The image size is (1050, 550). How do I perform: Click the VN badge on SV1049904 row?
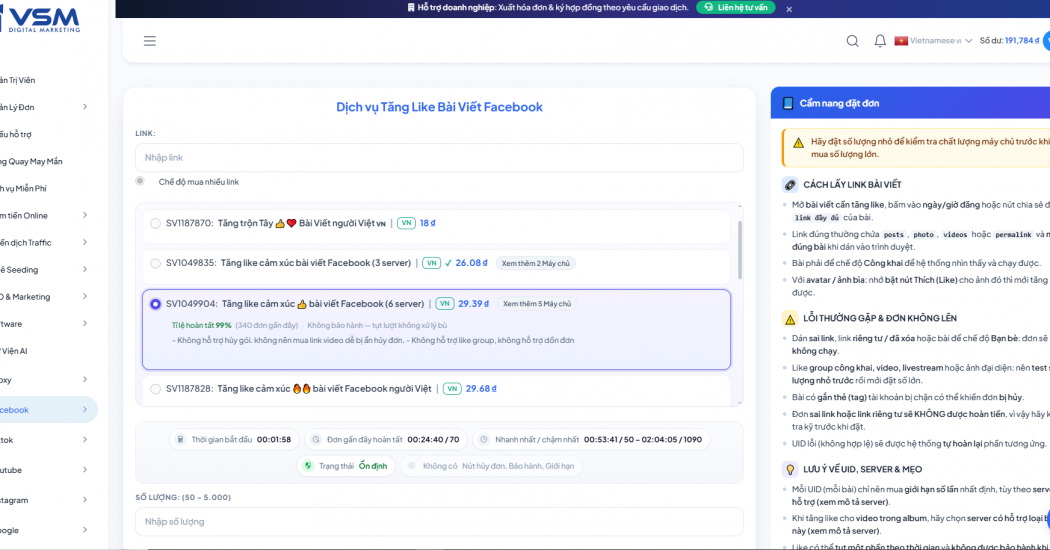coord(445,303)
